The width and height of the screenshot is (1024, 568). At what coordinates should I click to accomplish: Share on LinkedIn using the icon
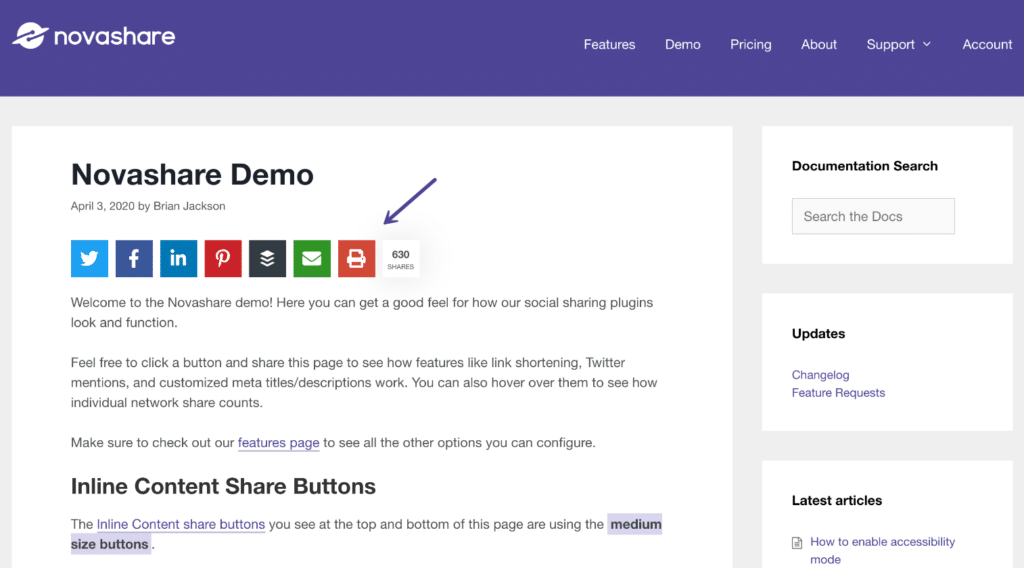point(178,259)
